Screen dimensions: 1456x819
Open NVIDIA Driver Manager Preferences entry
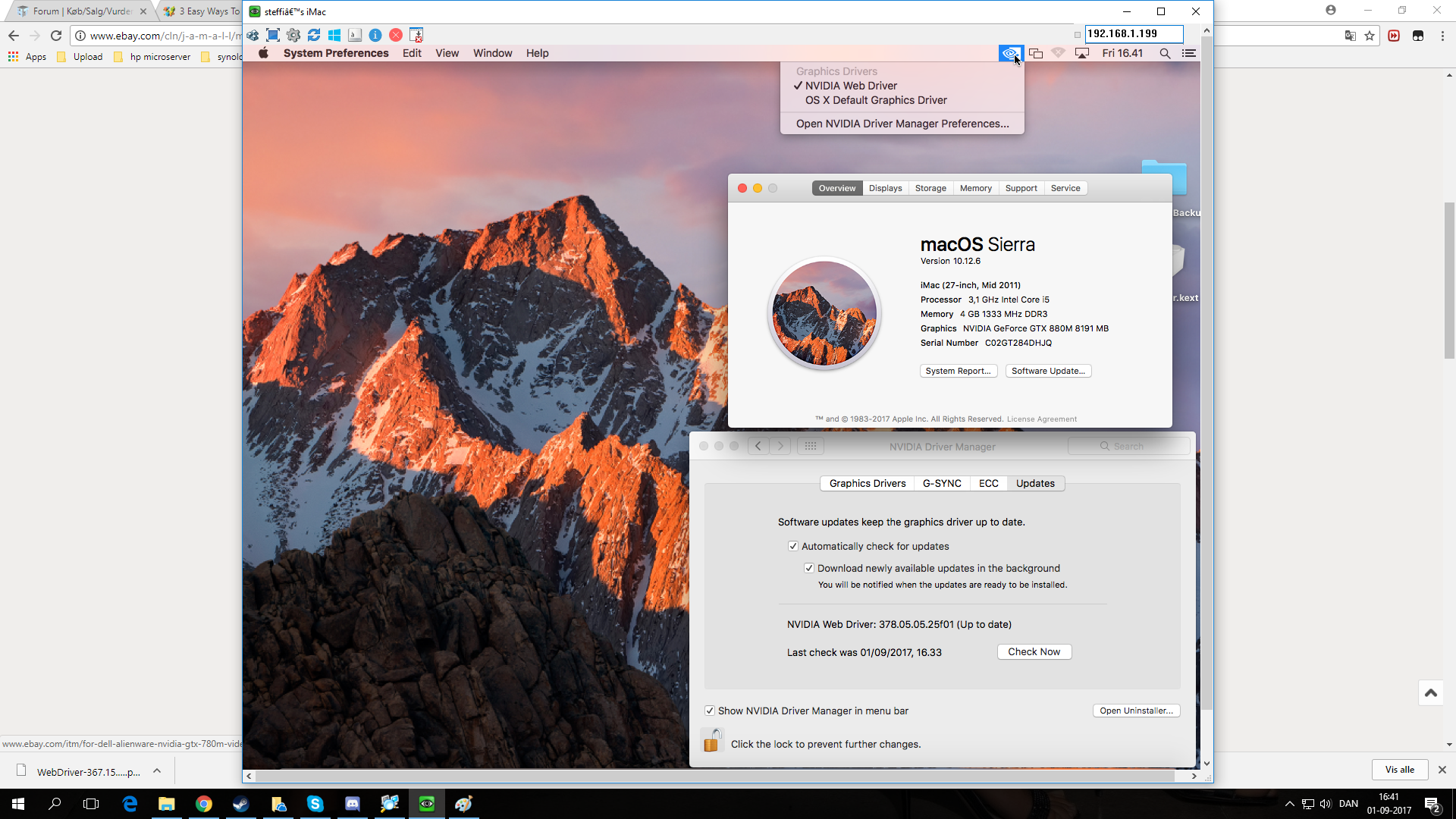click(x=902, y=124)
